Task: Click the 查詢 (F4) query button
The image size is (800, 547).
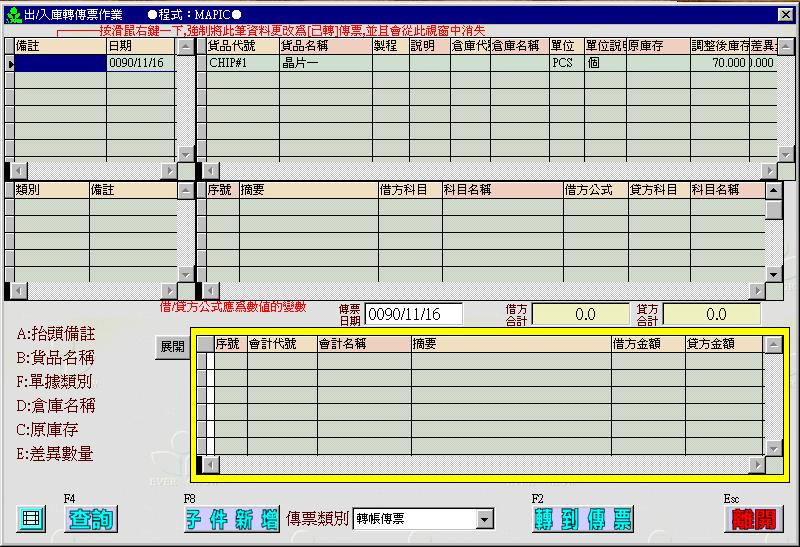Action: pyautogui.click(x=91, y=519)
